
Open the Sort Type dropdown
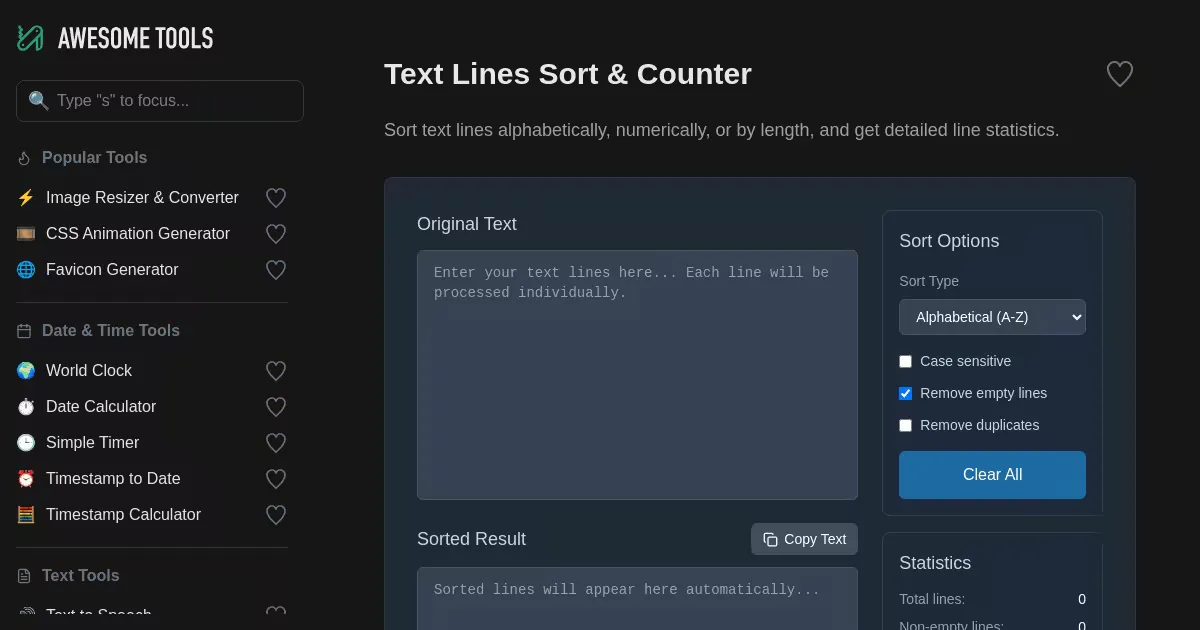pyautogui.click(x=992, y=317)
